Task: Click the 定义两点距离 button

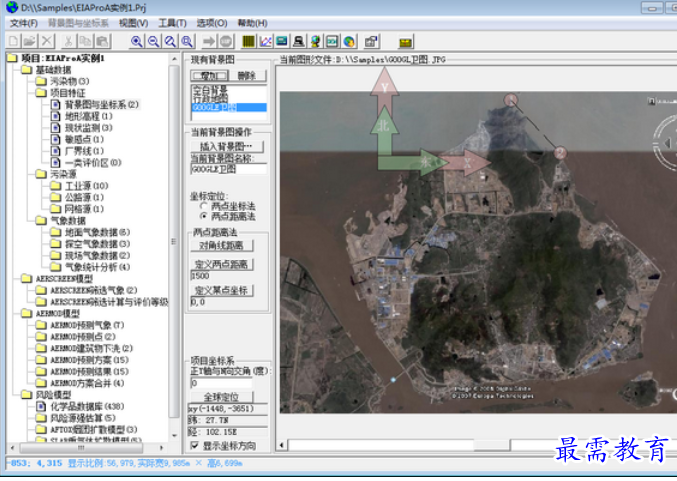Action: pos(221,264)
